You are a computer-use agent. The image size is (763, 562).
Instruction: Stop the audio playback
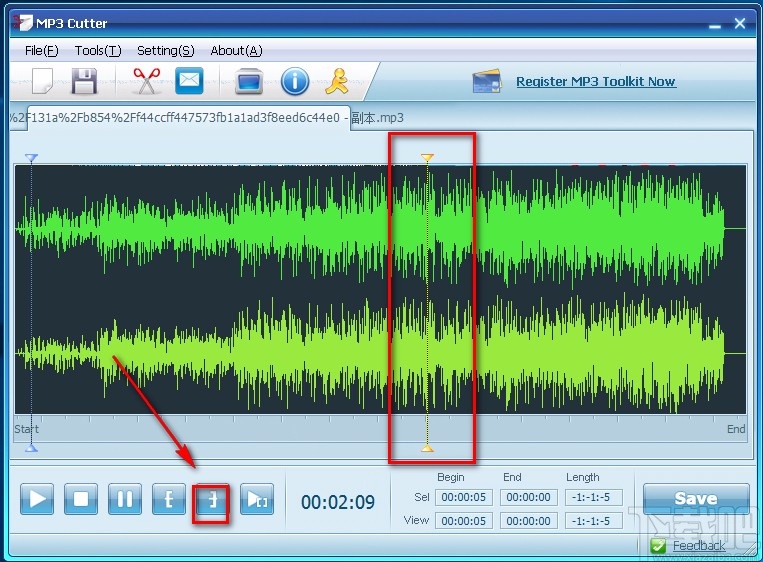click(81, 499)
